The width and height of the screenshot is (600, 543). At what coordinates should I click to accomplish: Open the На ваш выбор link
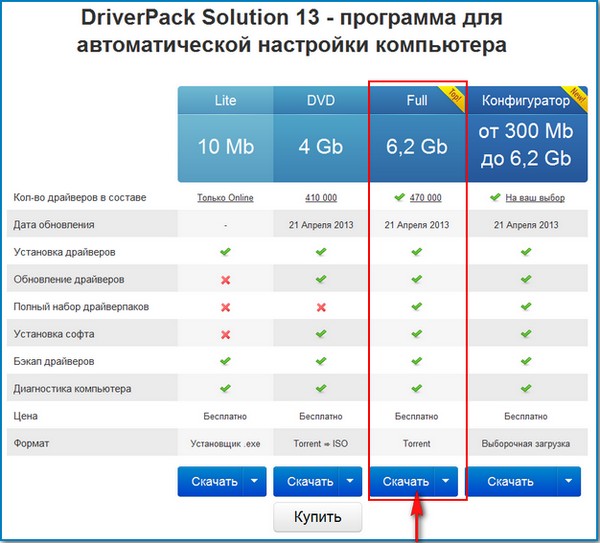pos(534,198)
